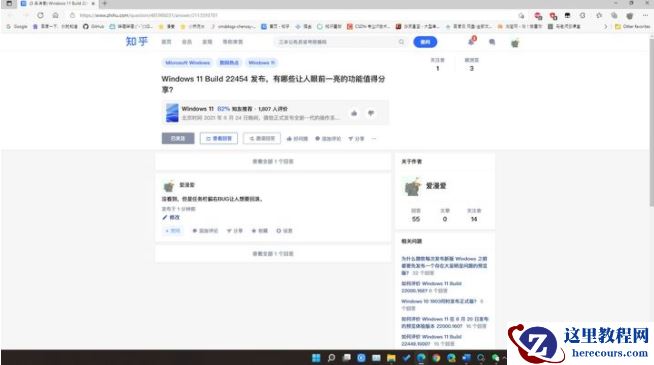Click the 查看回答 button

219,138
